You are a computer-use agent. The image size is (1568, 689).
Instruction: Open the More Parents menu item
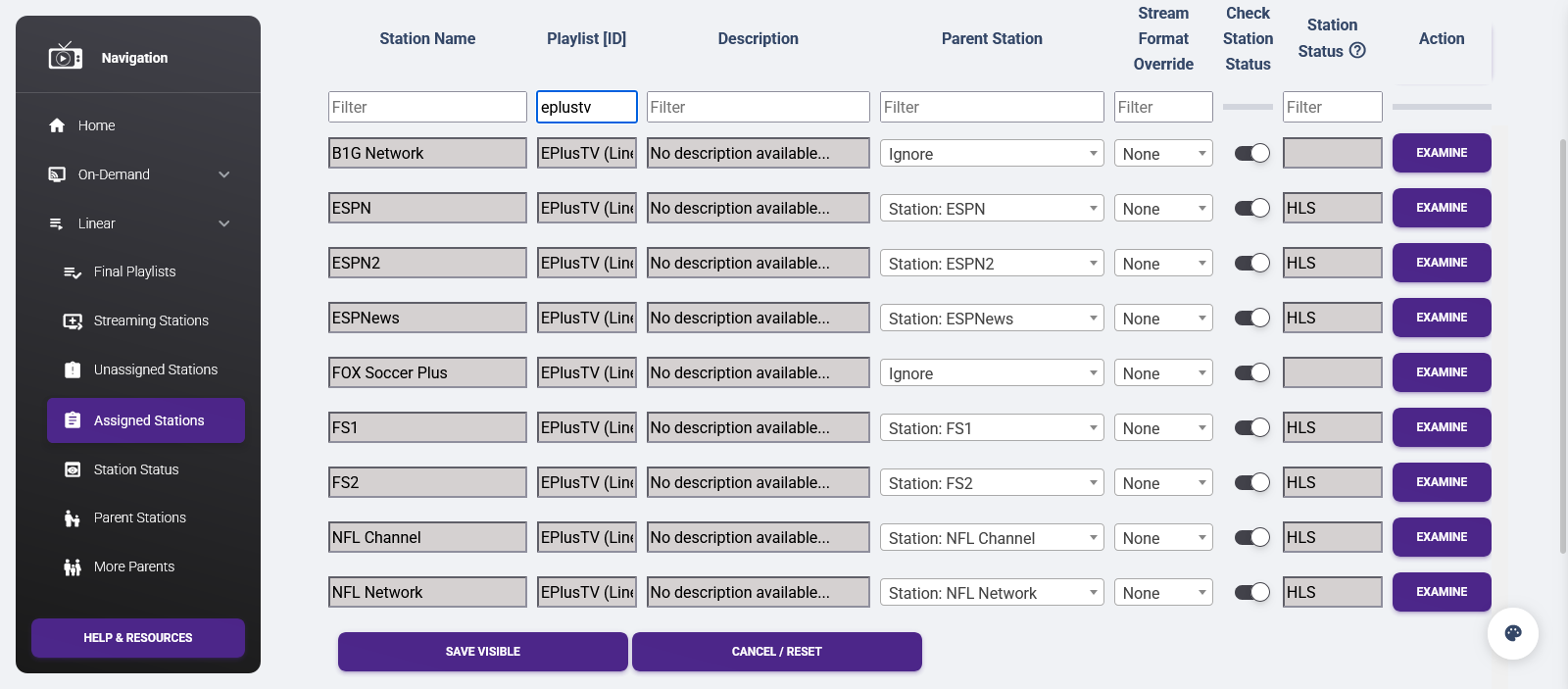[x=133, y=566]
